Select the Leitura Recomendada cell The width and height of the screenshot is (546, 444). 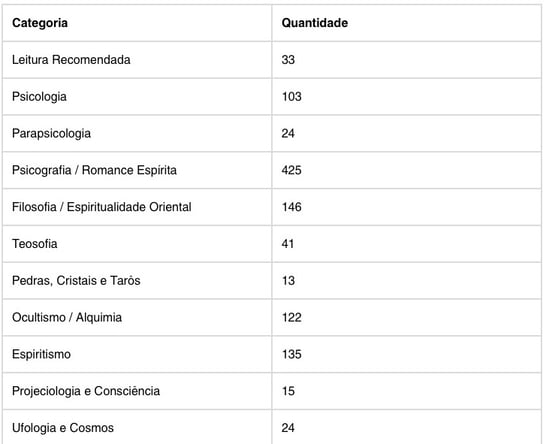pos(137,60)
